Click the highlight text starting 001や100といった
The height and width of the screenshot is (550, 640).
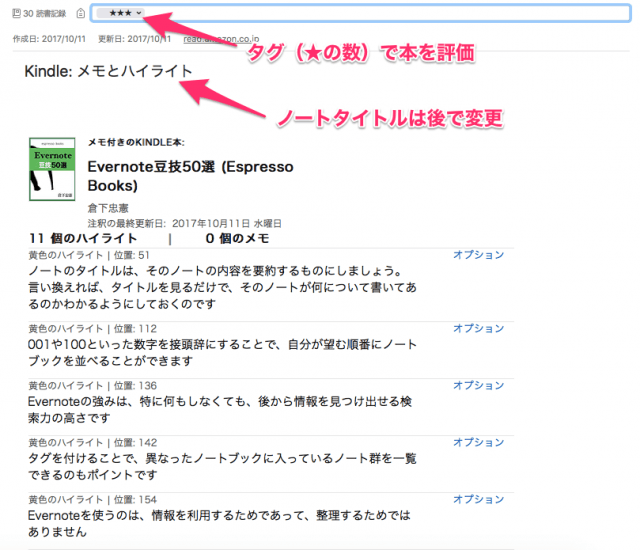(222, 353)
